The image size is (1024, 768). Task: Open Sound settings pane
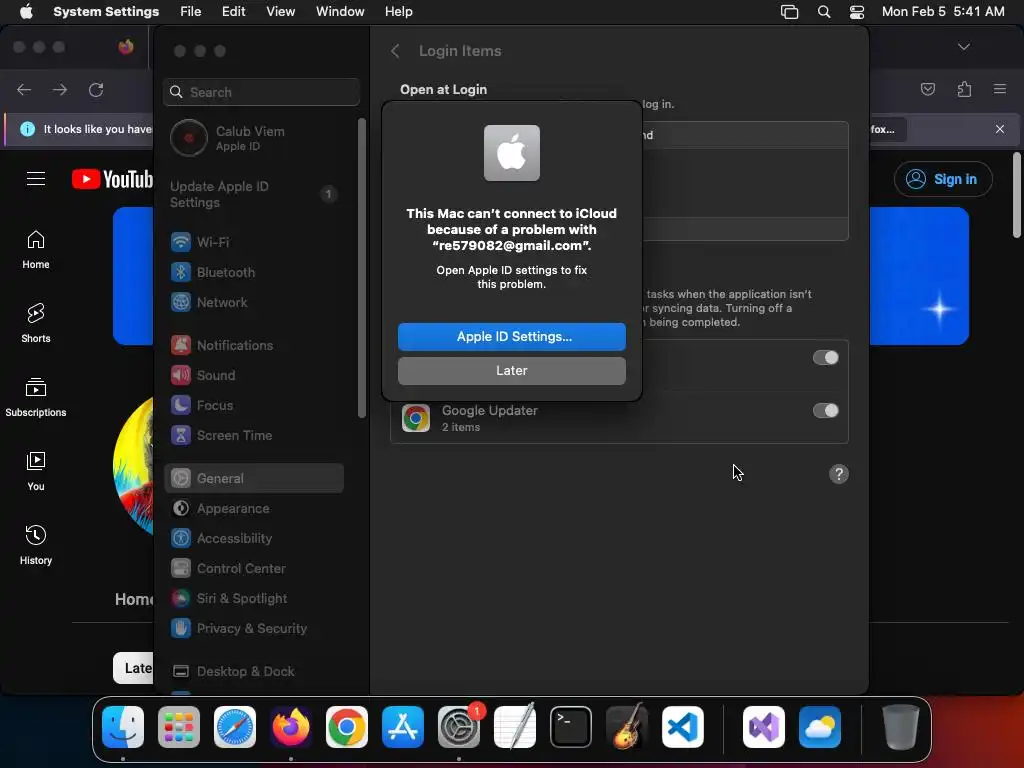click(x=255, y=376)
